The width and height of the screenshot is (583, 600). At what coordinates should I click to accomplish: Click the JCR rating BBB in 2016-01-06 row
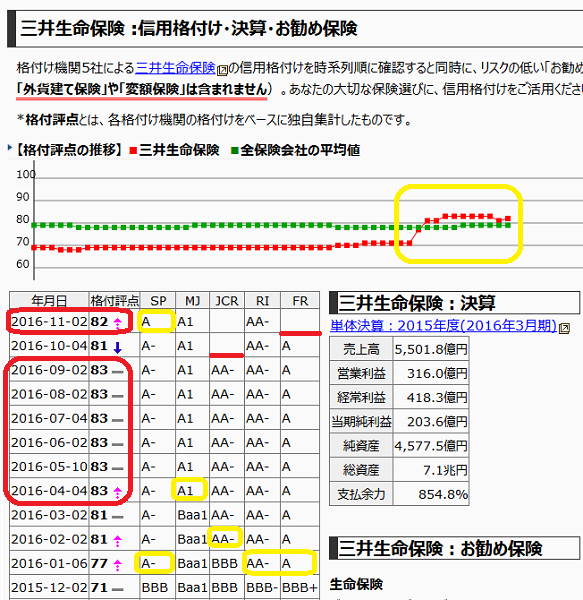[225, 563]
